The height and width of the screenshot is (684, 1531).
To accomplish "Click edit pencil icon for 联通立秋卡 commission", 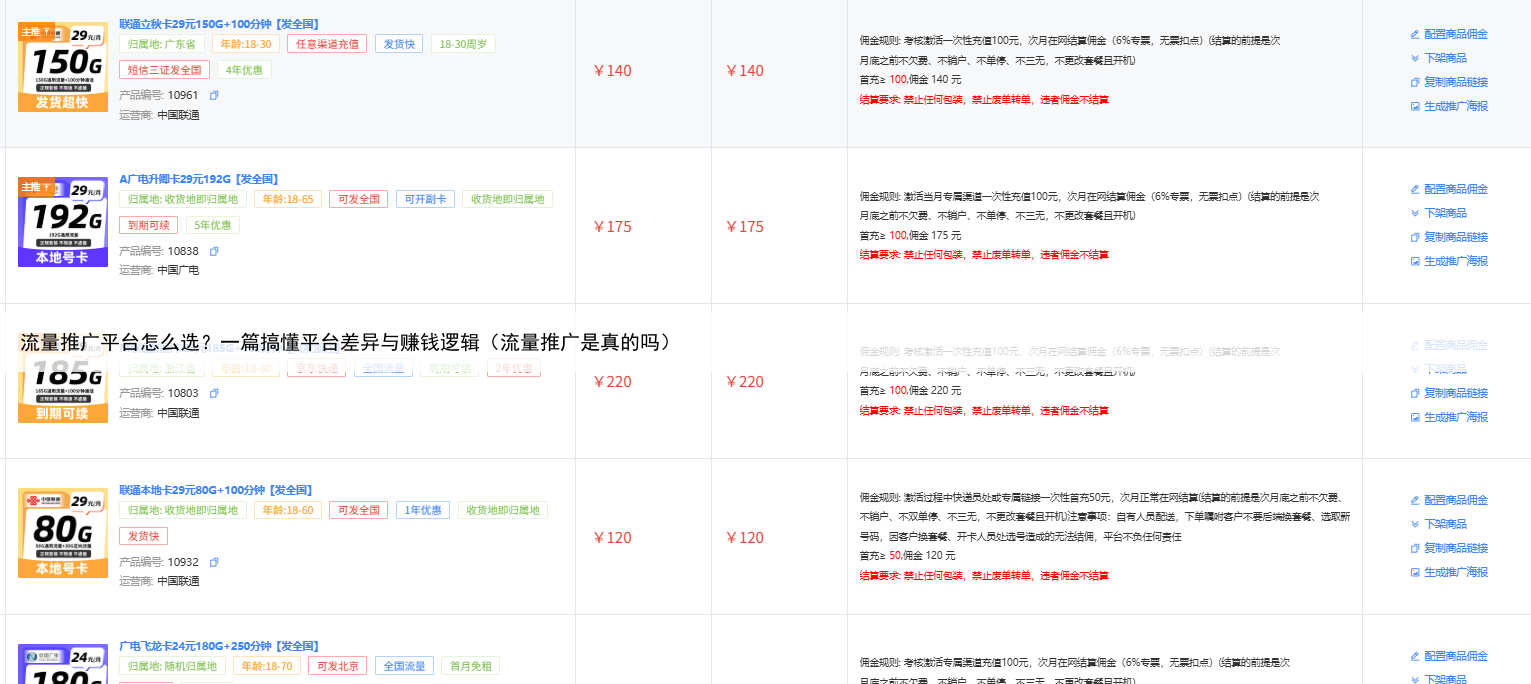I will click(x=1415, y=34).
